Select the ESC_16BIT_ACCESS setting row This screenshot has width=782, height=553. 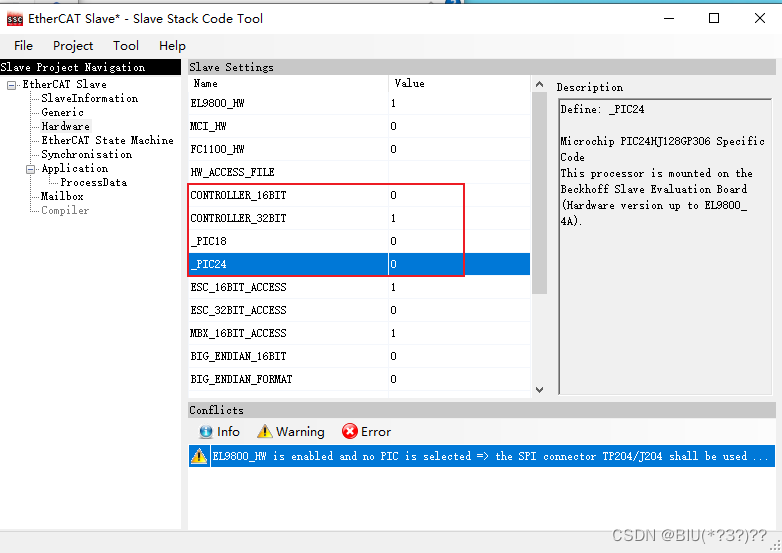(x=359, y=287)
